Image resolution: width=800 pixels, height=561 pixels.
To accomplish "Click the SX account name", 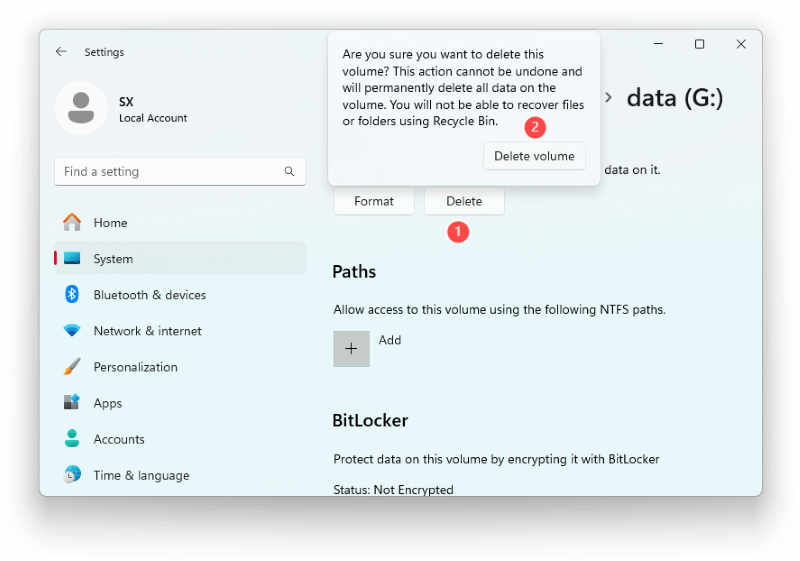I will [126, 101].
